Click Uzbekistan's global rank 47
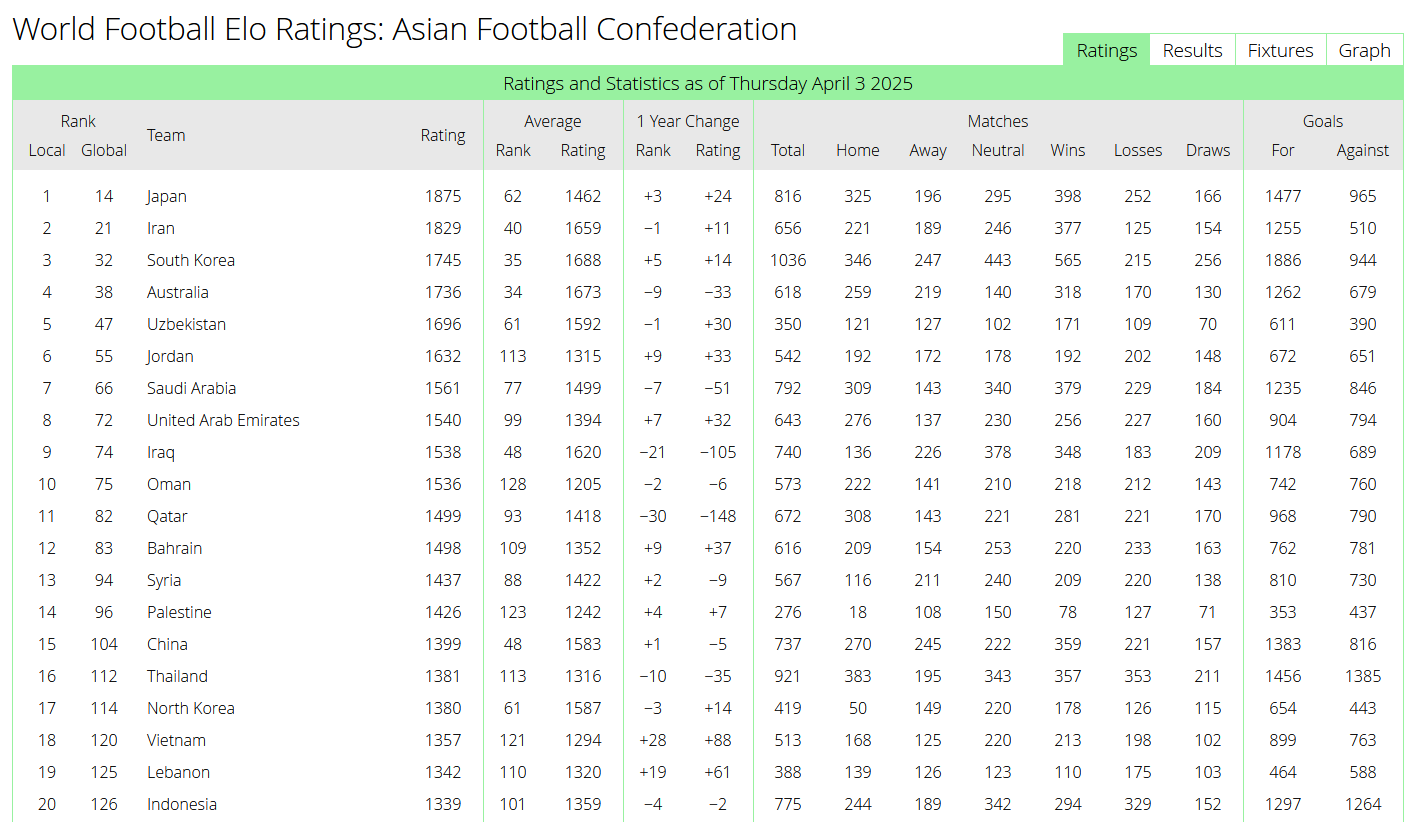 pyautogui.click(x=104, y=324)
